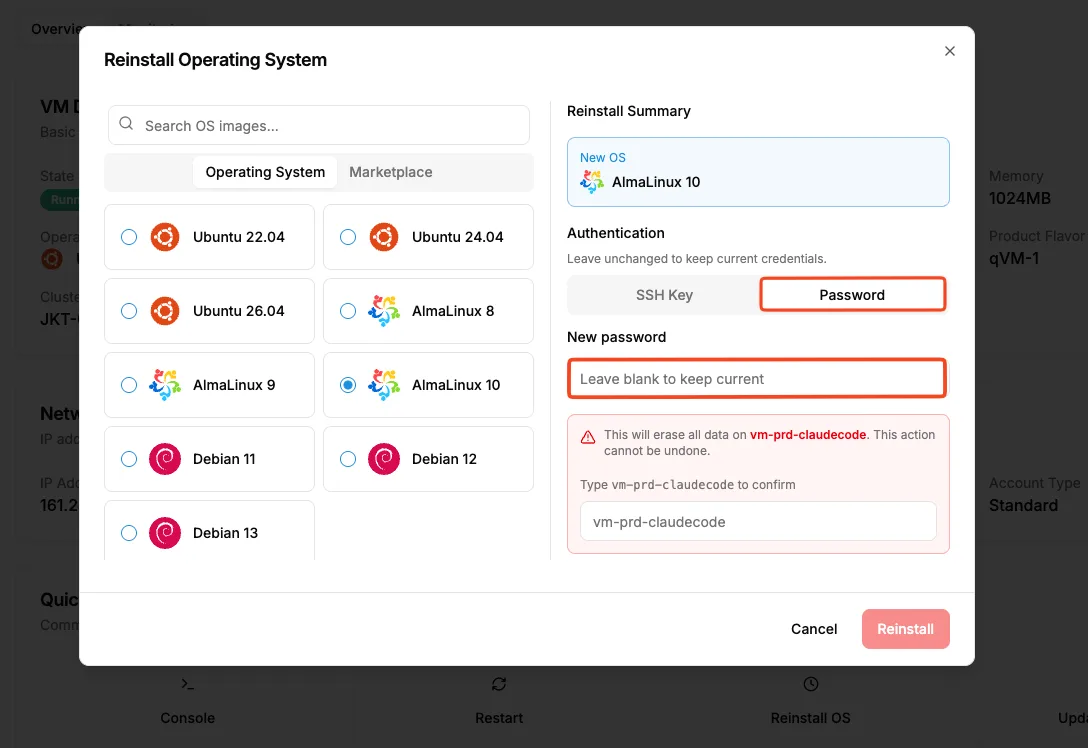Click the AlmaLinux 9 logo icon
1088x748 pixels.
[x=165, y=385]
